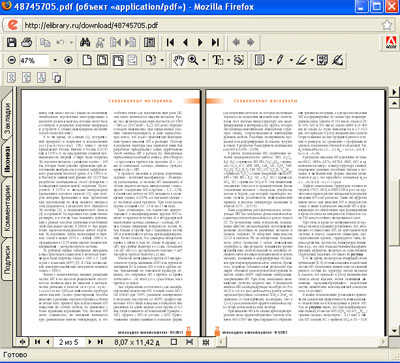Open the Комментарии side tab

pyautogui.click(x=7, y=208)
